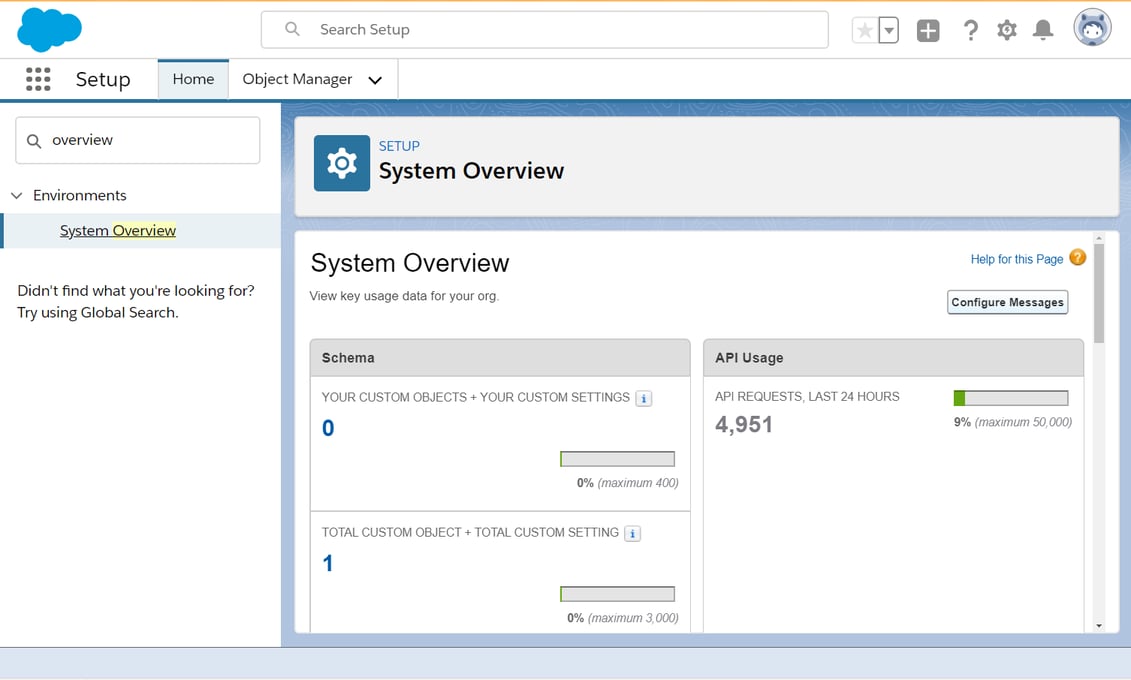Click the System Overview gear page badge
This screenshot has width=1131, height=680.
click(x=341, y=162)
